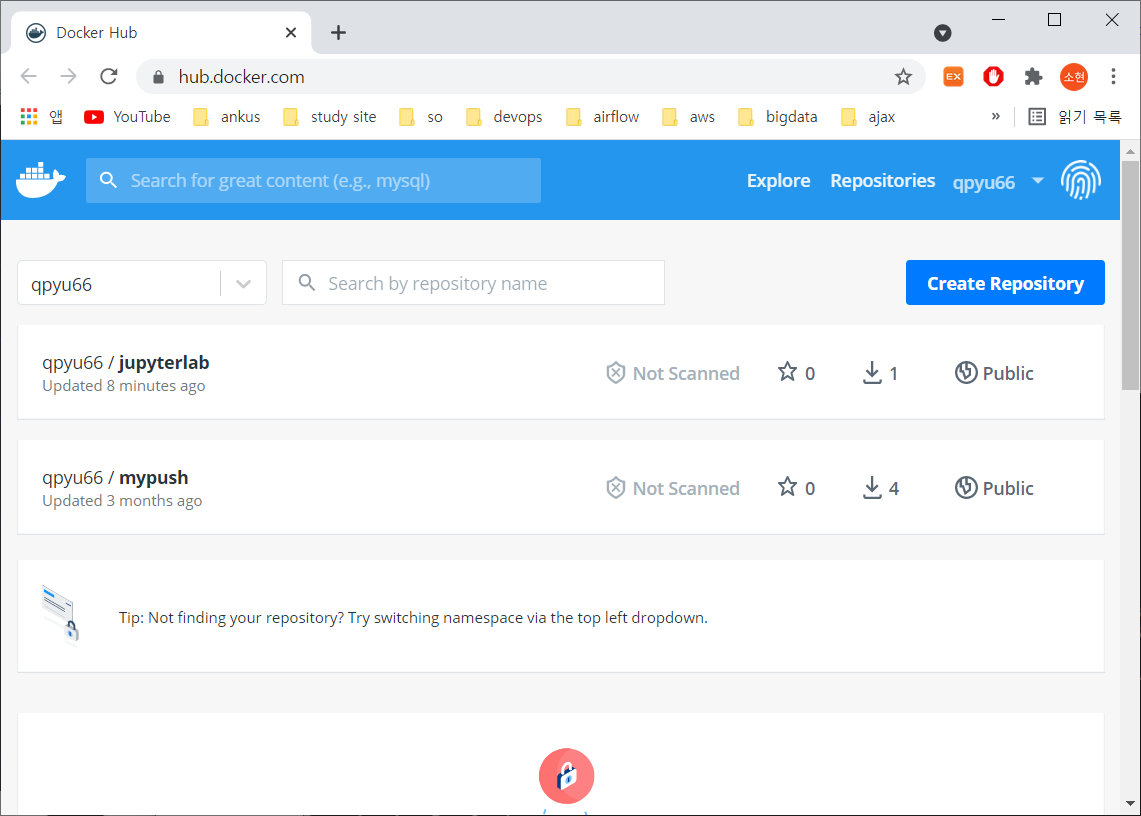The width and height of the screenshot is (1141, 816).
Task: Open the reading list icon
Action: 1037,116
